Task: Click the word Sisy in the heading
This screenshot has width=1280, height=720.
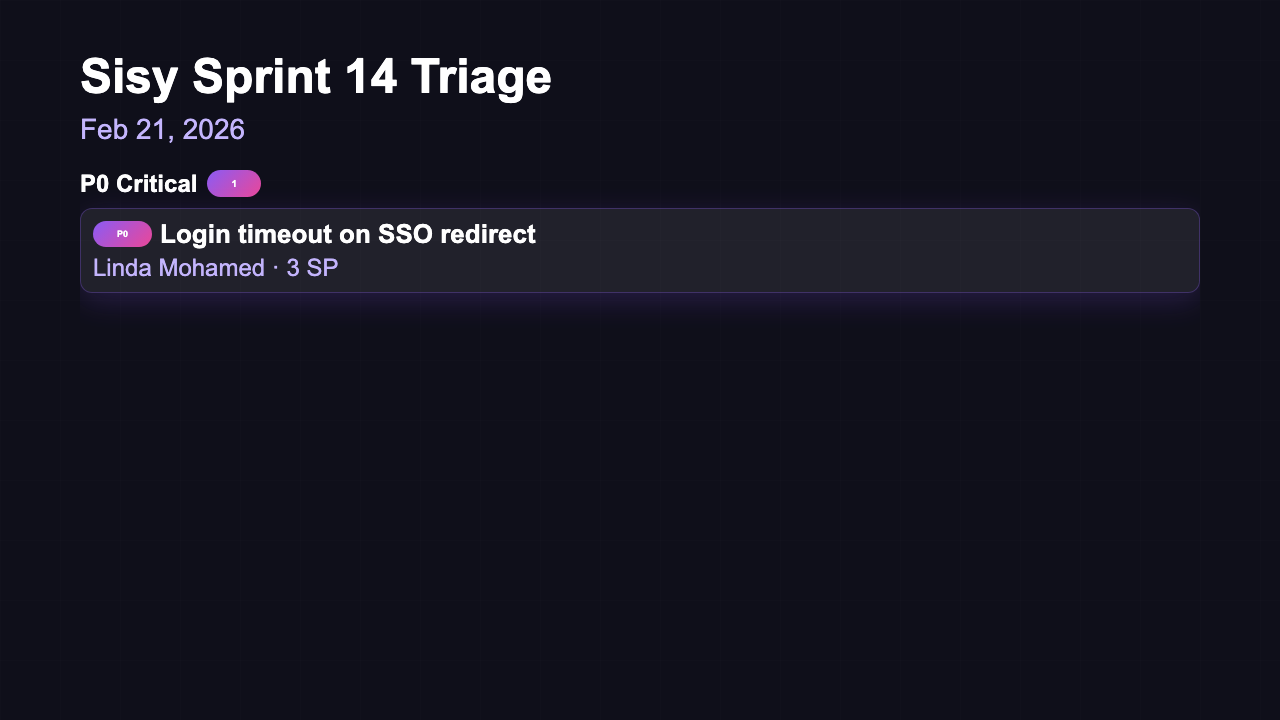Action: tap(129, 77)
